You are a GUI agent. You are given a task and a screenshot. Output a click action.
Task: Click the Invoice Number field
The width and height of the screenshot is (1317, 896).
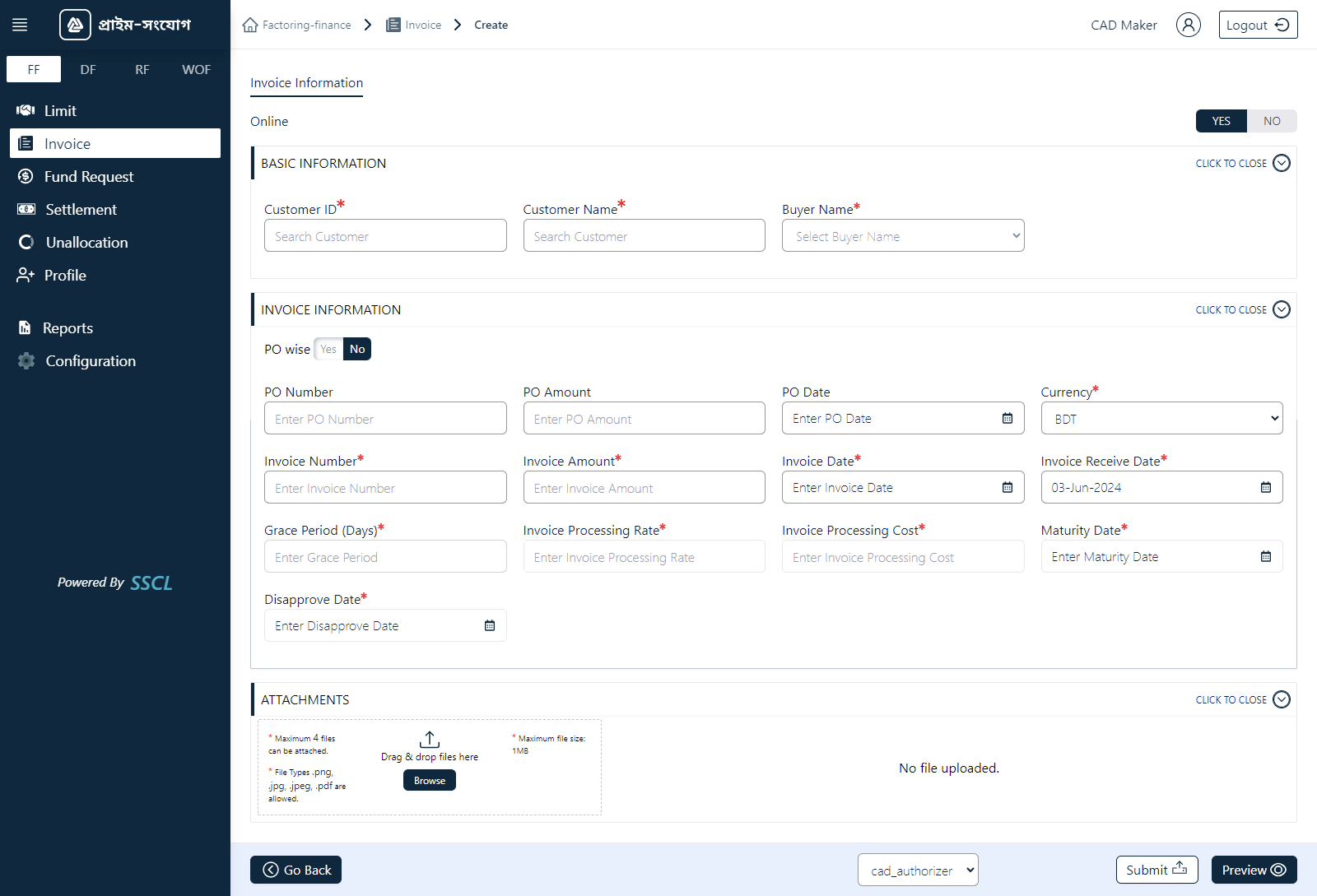[385, 487]
